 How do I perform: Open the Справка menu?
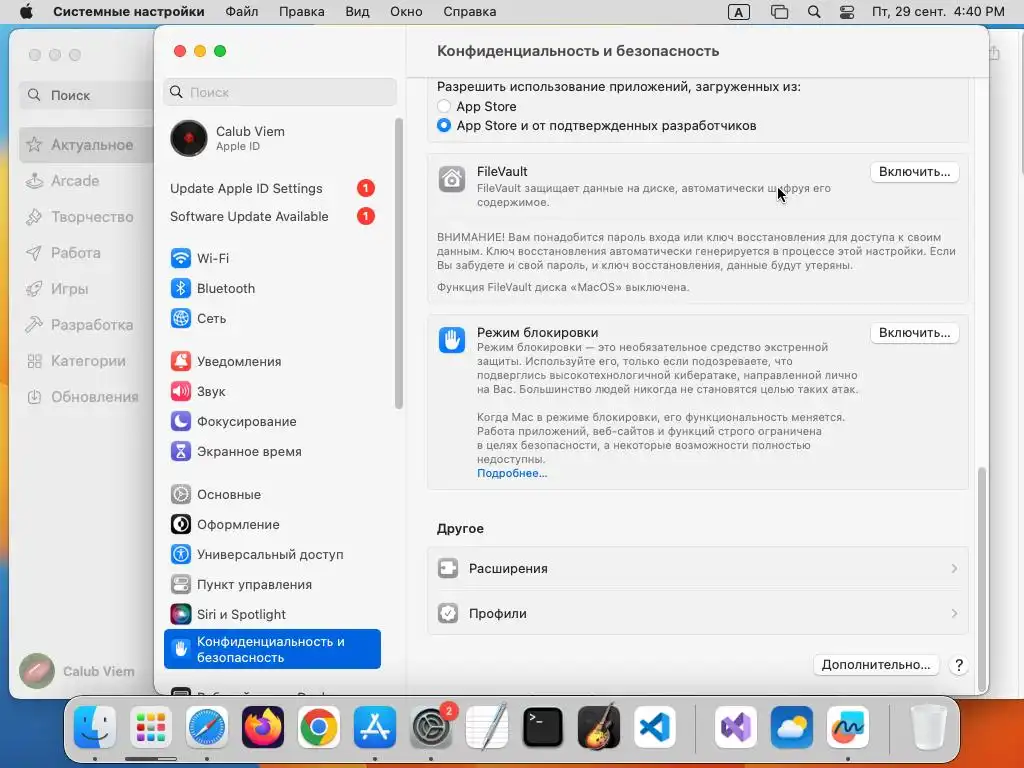(470, 12)
